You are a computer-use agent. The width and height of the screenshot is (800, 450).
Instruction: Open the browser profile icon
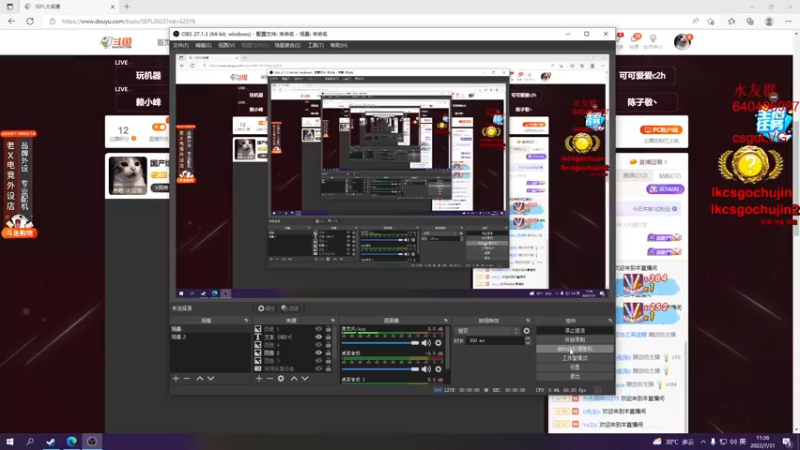[769, 21]
